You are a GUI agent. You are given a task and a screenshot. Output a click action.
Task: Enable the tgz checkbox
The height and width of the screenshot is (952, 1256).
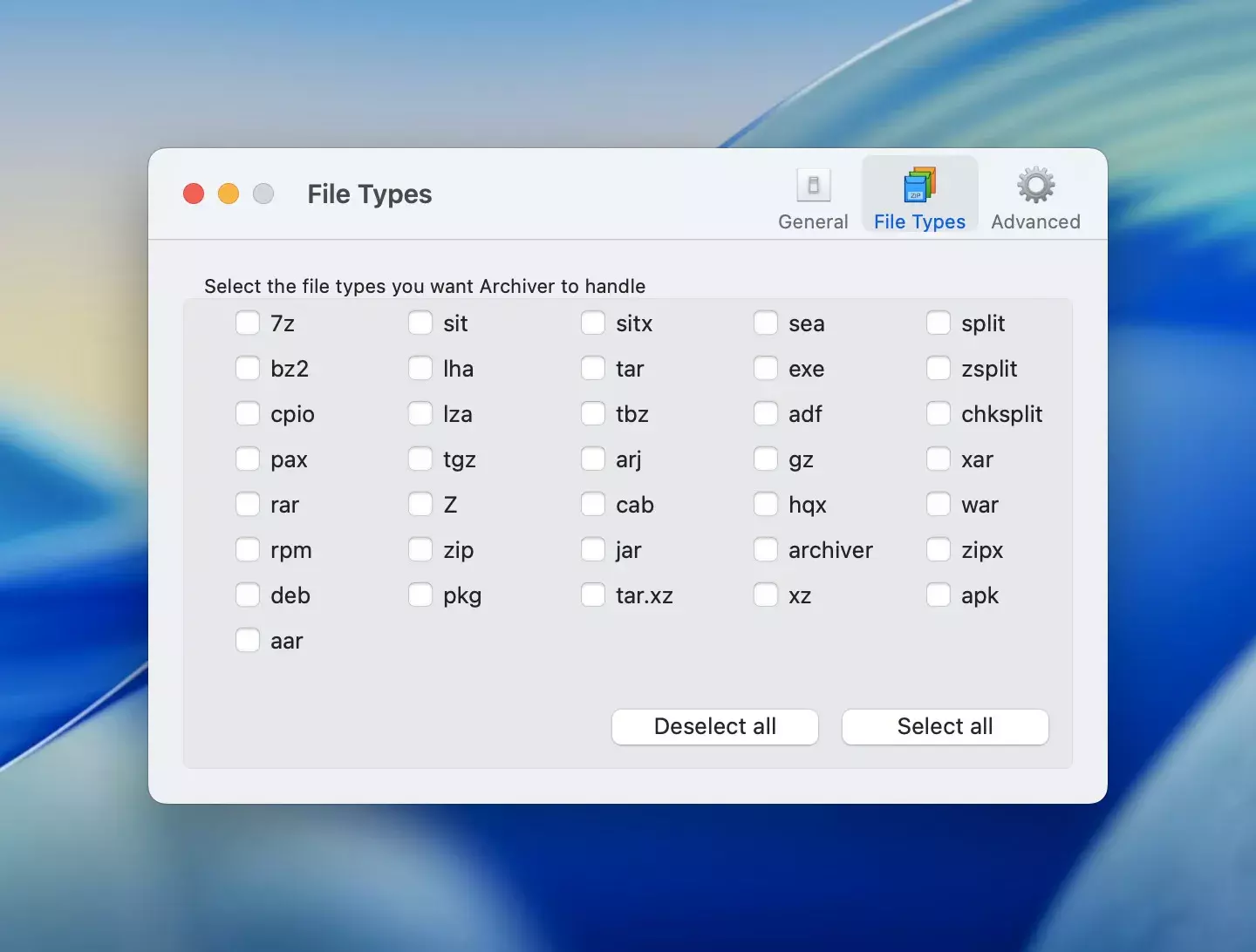tap(420, 459)
